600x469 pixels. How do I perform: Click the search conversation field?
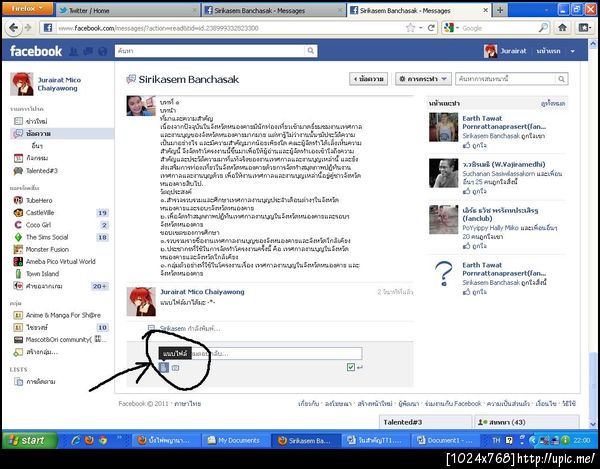[x=506, y=79]
